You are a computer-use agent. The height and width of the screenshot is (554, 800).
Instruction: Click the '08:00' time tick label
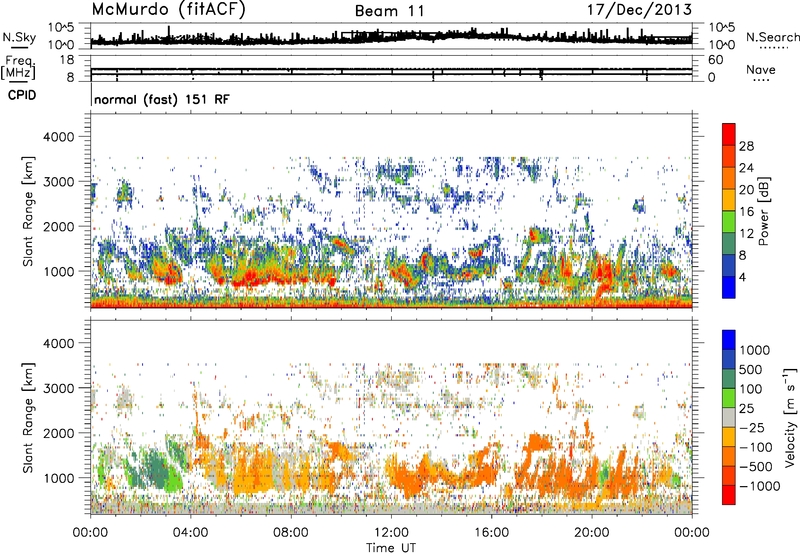291,533
